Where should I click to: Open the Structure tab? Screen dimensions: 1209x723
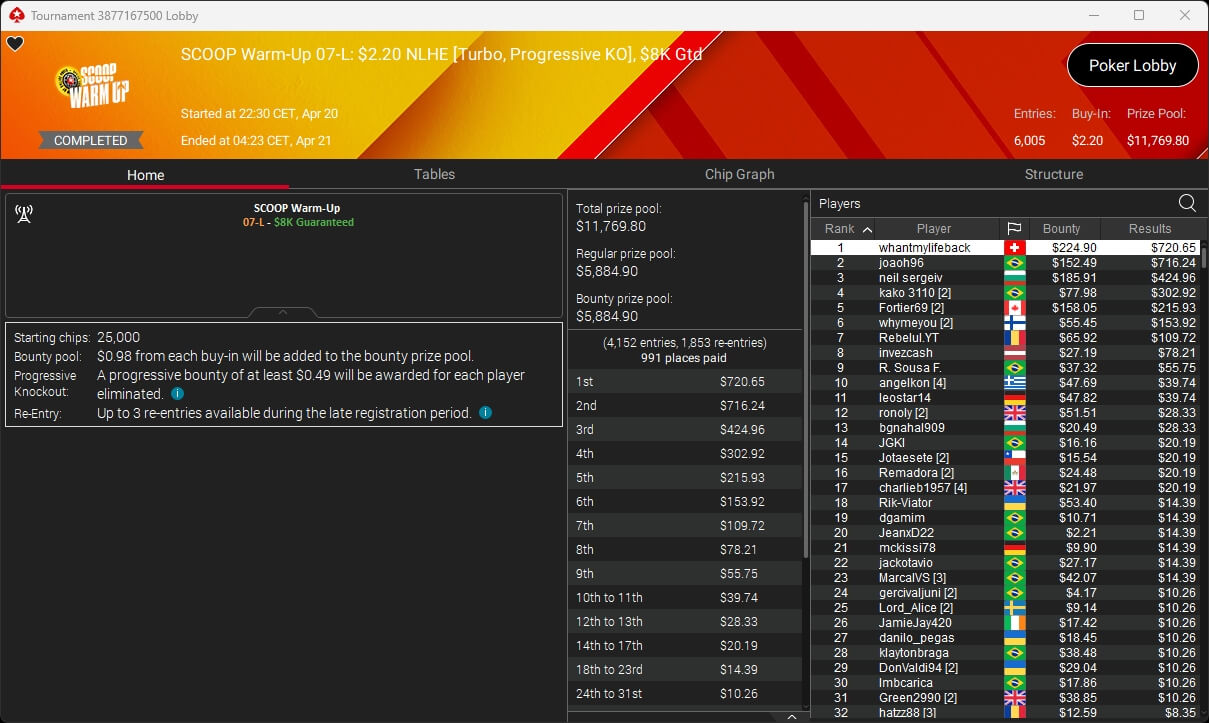(1054, 174)
